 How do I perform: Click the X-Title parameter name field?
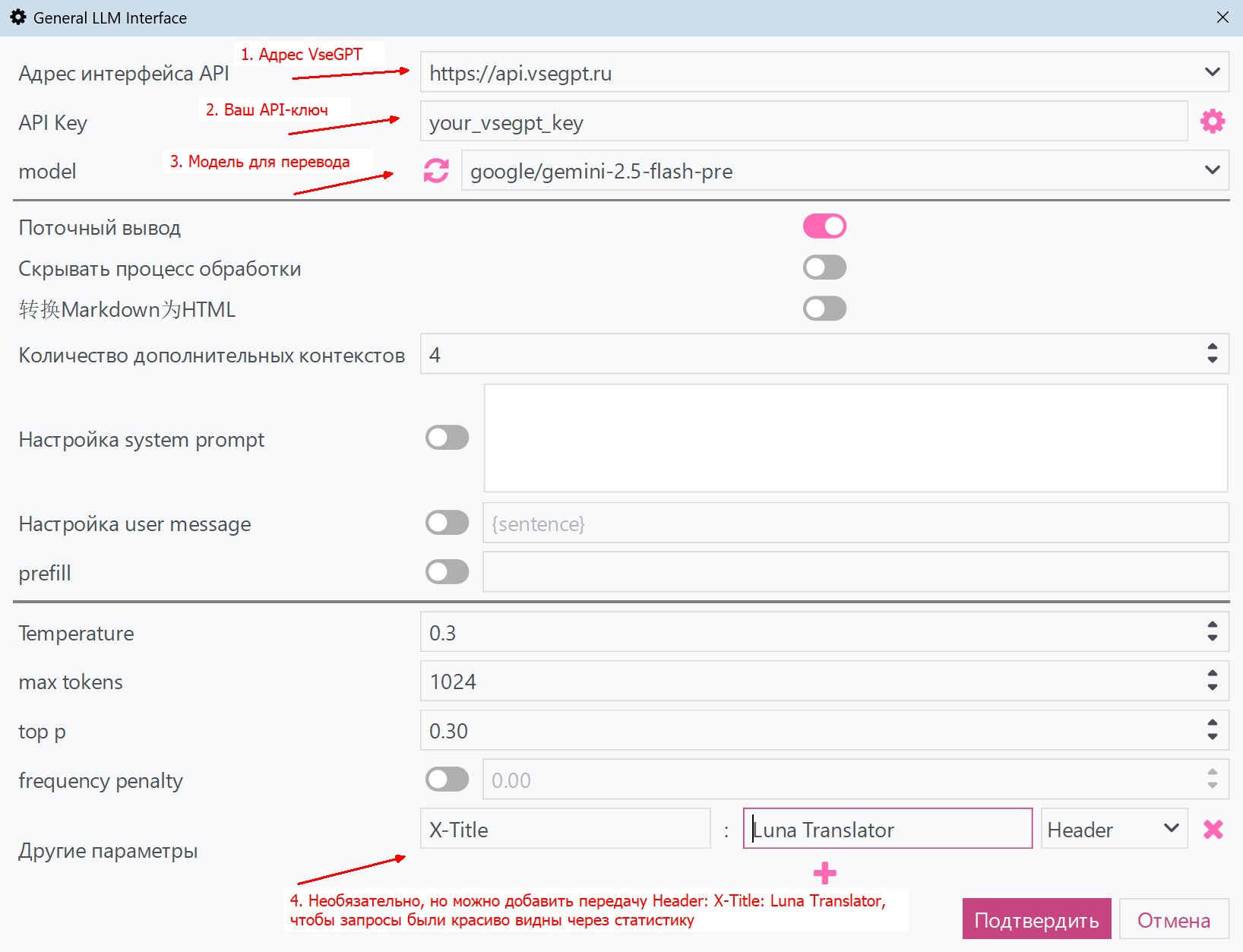point(565,829)
